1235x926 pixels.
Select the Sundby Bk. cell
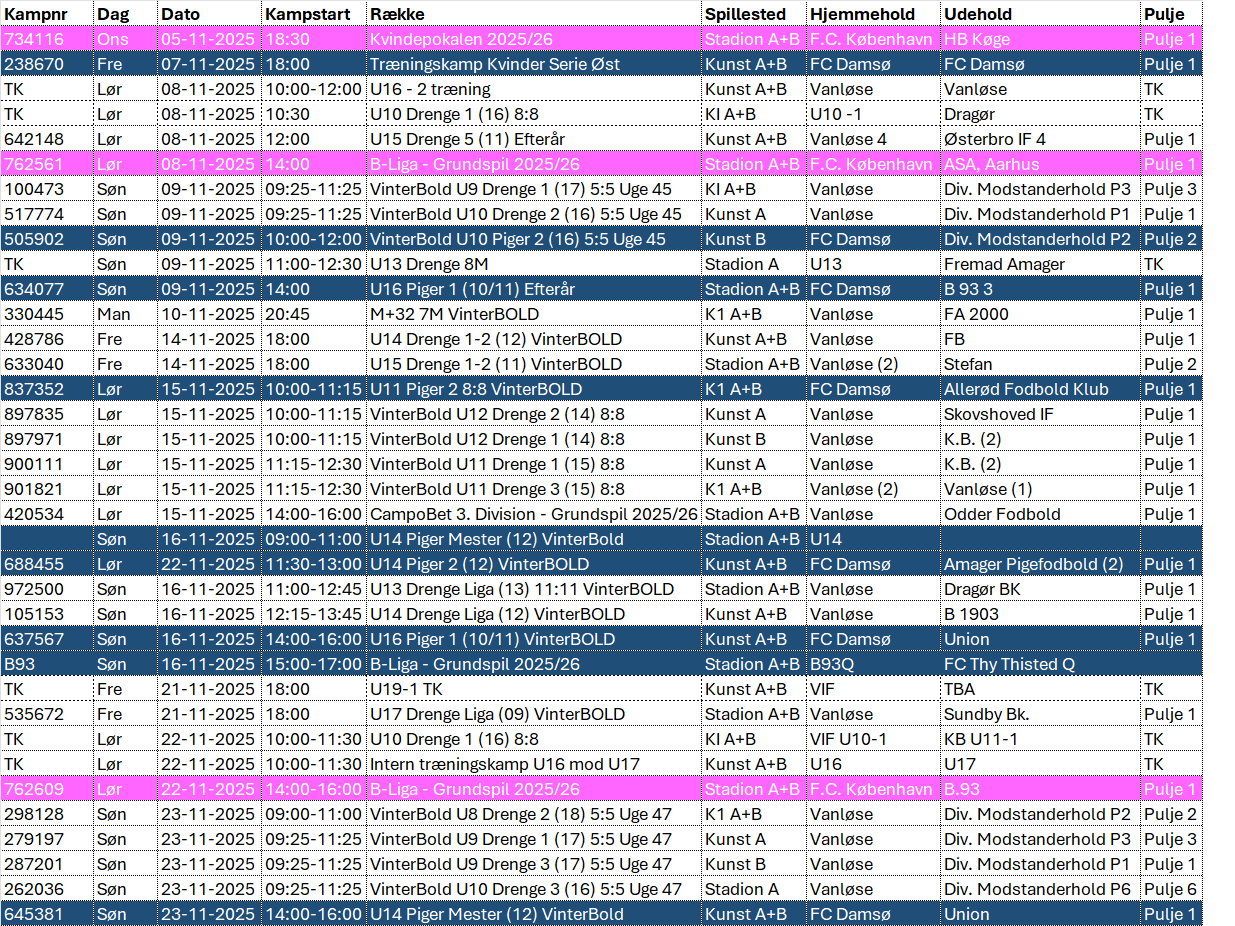point(986,714)
